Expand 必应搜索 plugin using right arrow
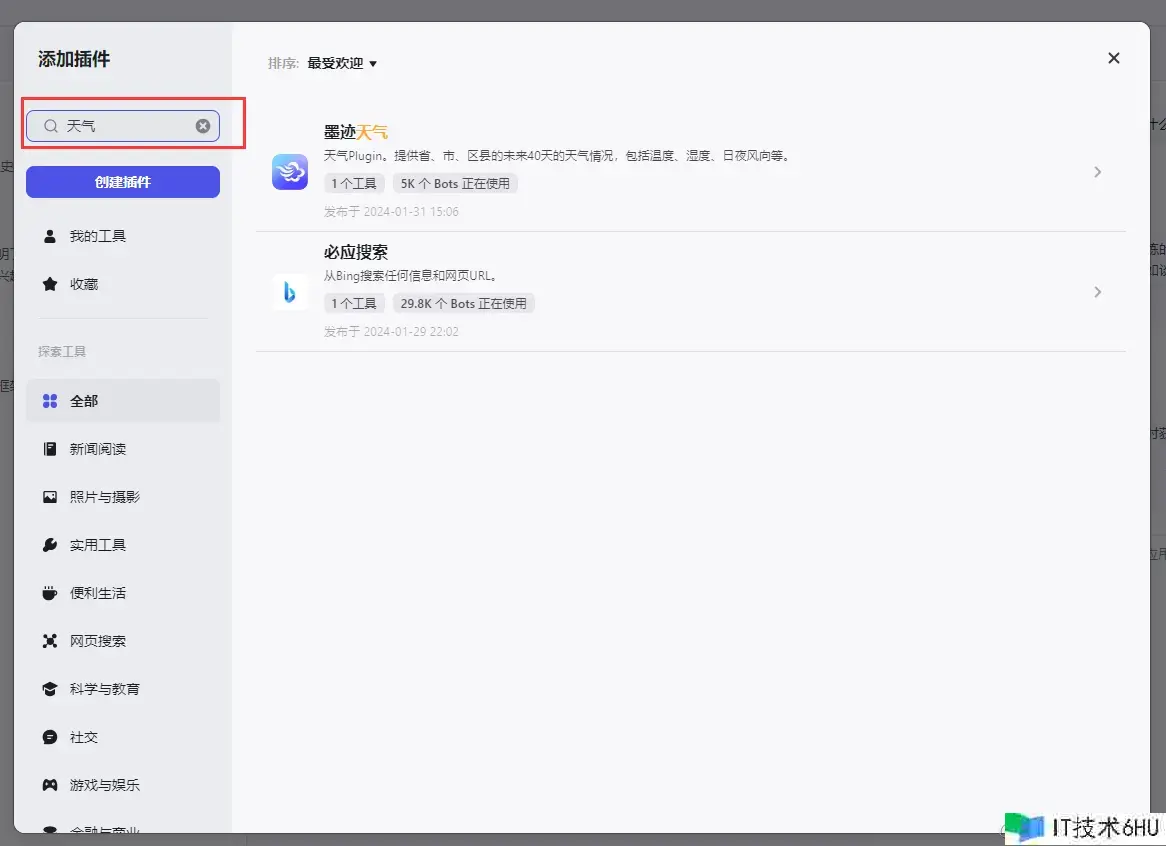Image resolution: width=1166 pixels, height=846 pixels. pos(1097,292)
